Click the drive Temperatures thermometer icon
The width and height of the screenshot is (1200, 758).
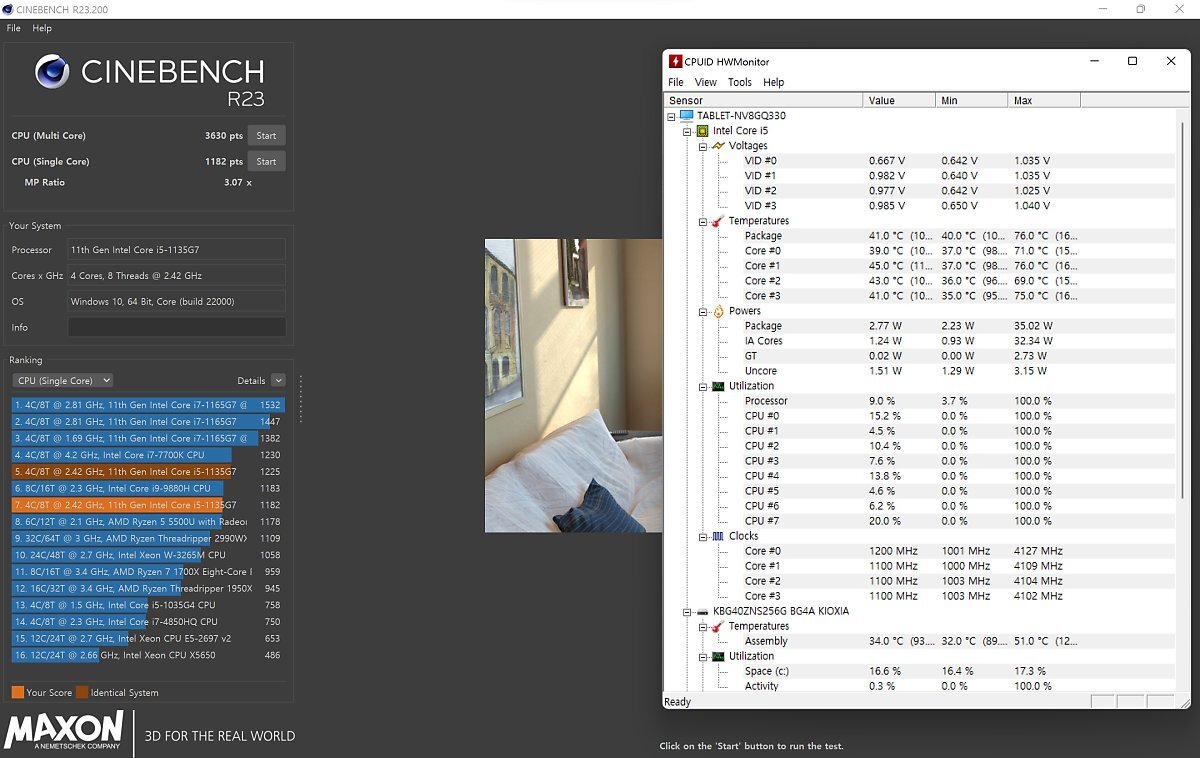tap(718, 626)
